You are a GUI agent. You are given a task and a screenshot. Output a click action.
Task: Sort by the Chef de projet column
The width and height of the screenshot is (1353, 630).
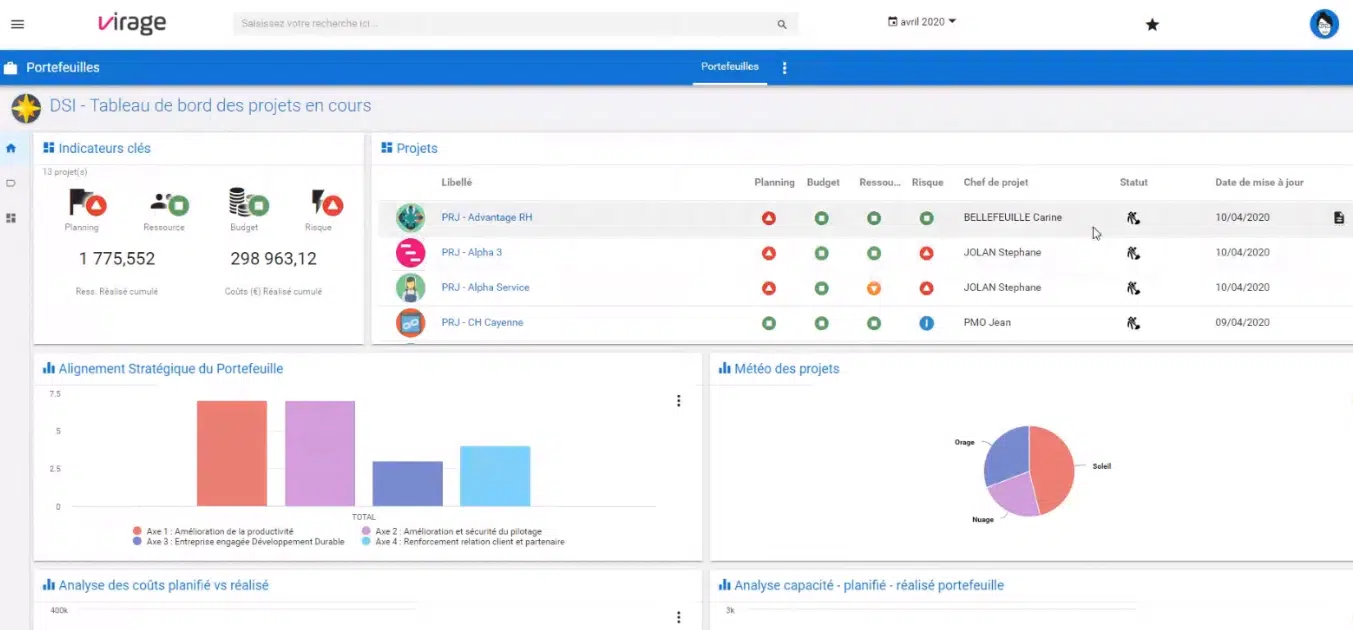[x=996, y=182]
